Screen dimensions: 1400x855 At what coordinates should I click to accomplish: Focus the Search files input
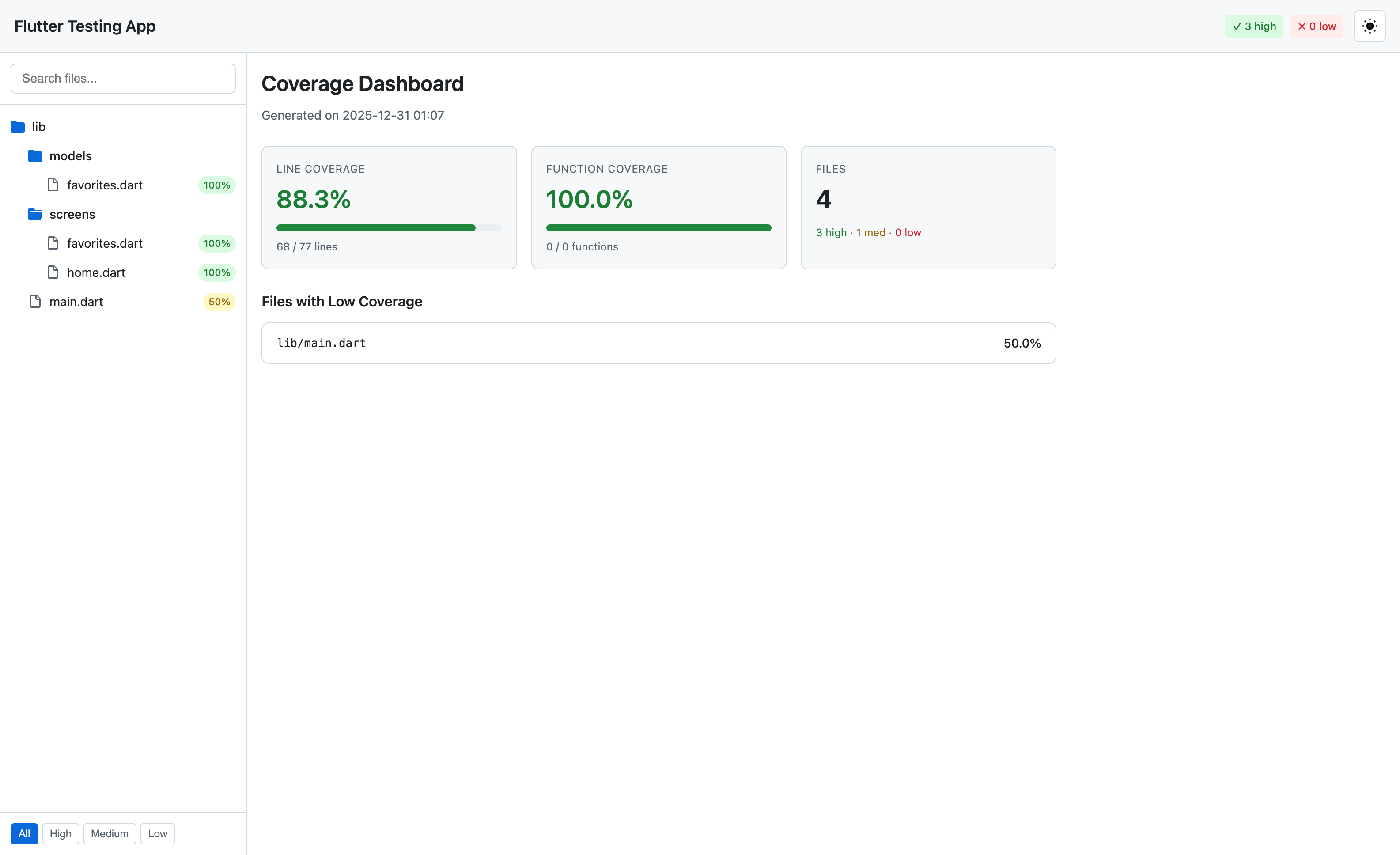click(x=123, y=79)
